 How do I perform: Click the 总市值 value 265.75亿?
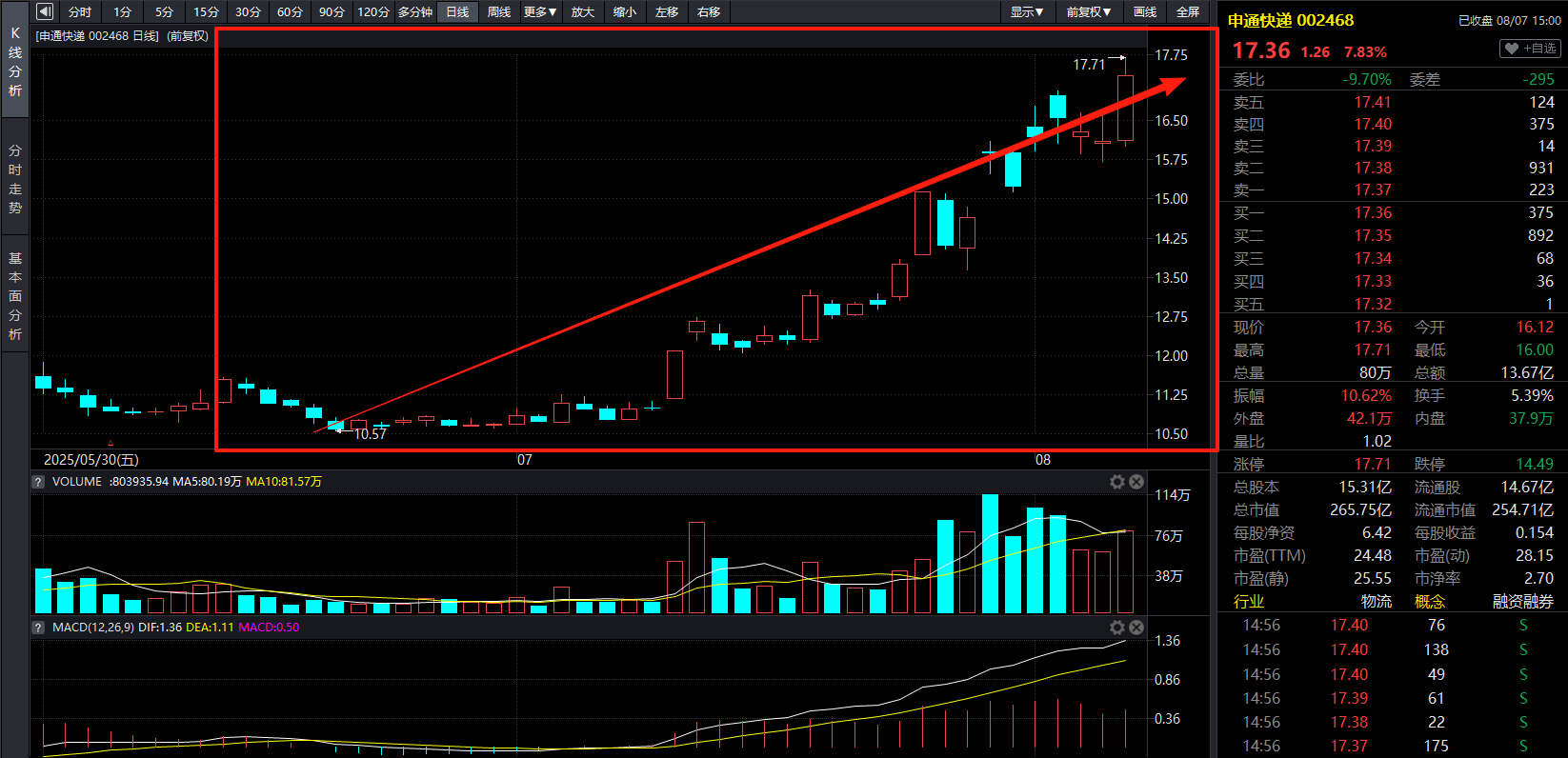coord(1360,509)
